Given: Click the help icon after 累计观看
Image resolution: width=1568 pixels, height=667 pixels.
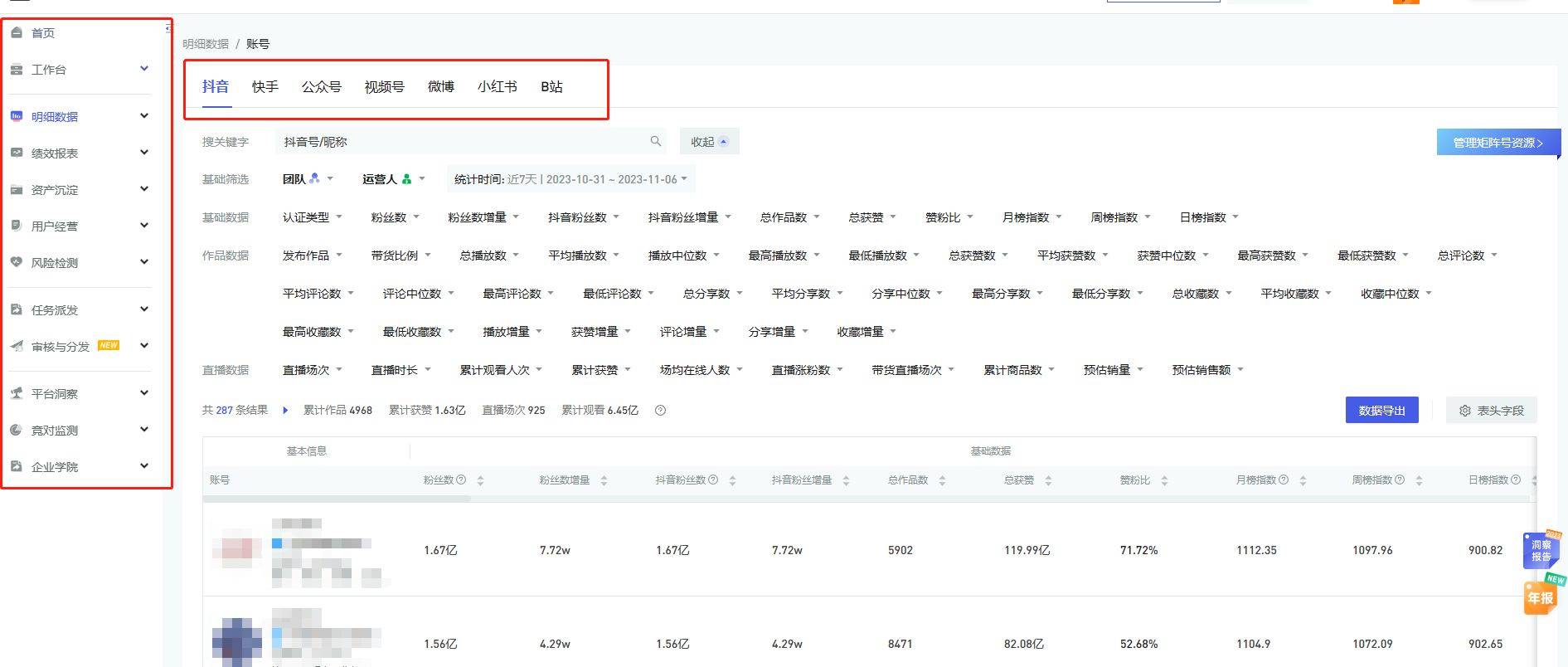Looking at the screenshot, I should 660,410.
